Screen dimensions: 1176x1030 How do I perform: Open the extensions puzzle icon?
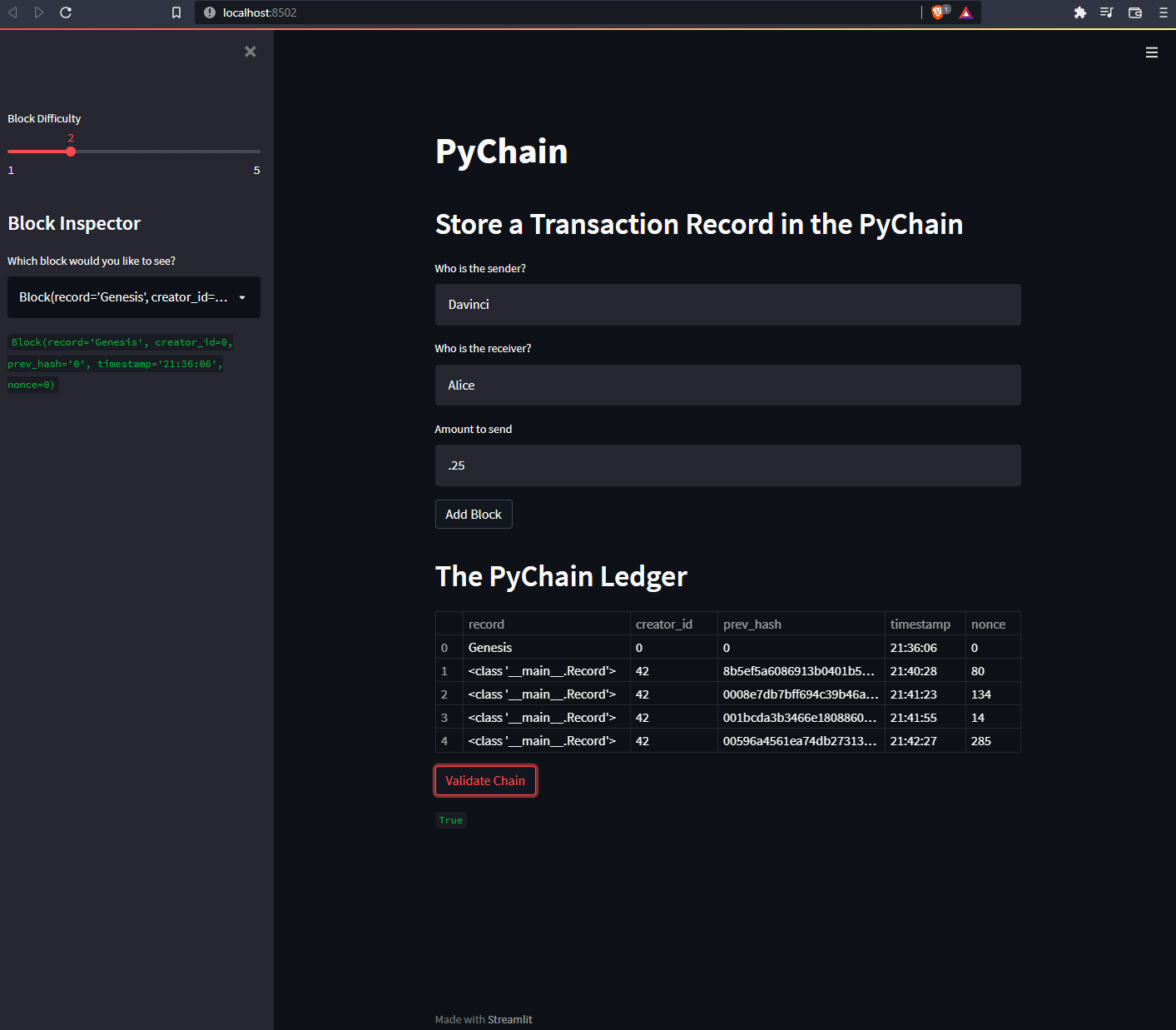click(1079, 13)
